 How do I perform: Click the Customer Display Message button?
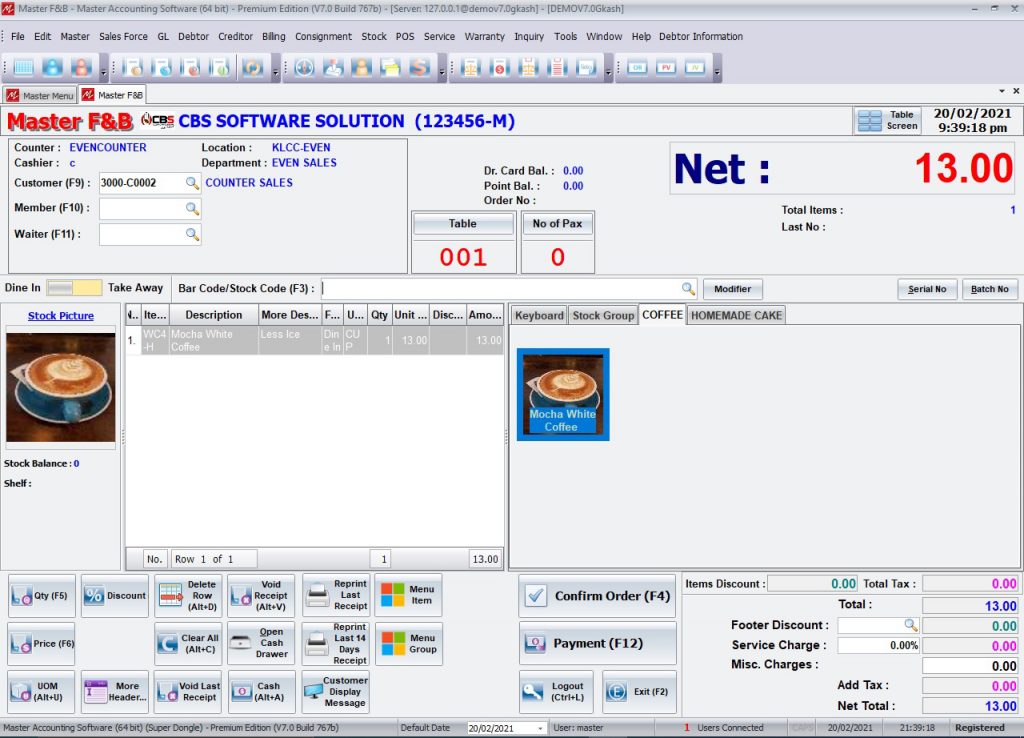336,692
